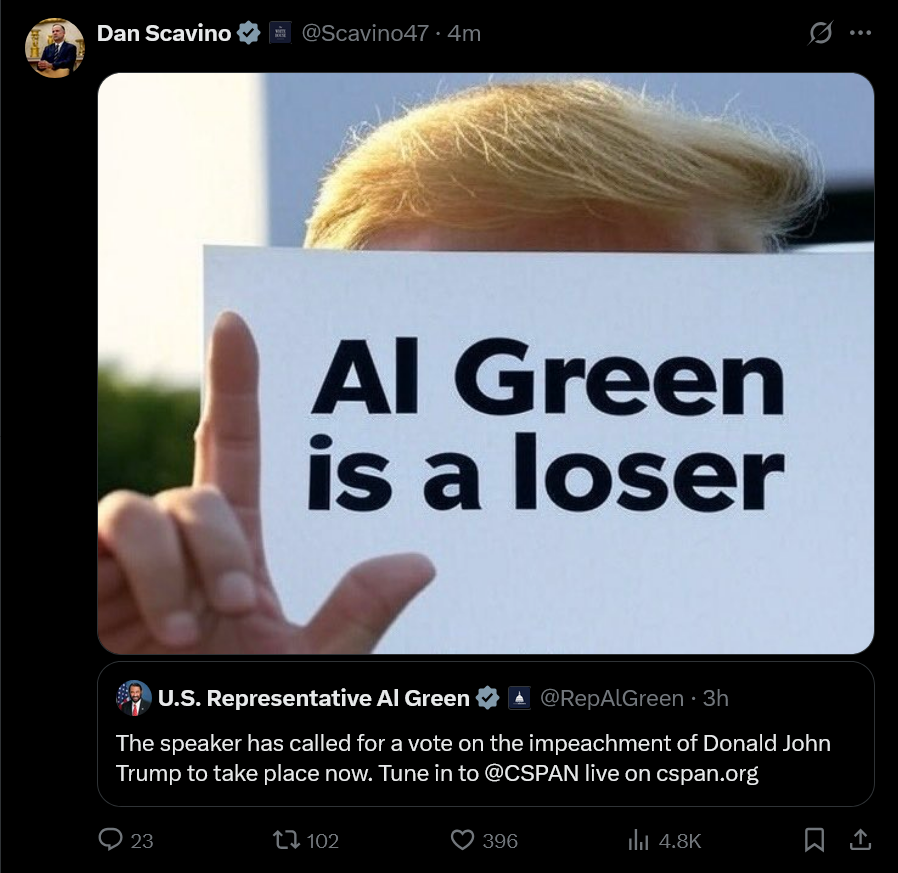Viewport: 898px width, 873px height.
Task: Click the White House affiliation badge
Action: (x=280, y=33)
